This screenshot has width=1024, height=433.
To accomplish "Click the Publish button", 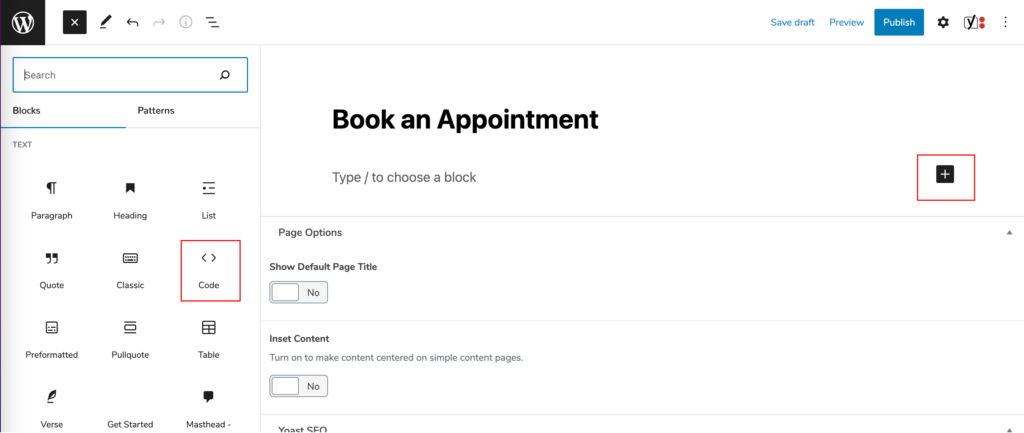I will tap(899, 22).
